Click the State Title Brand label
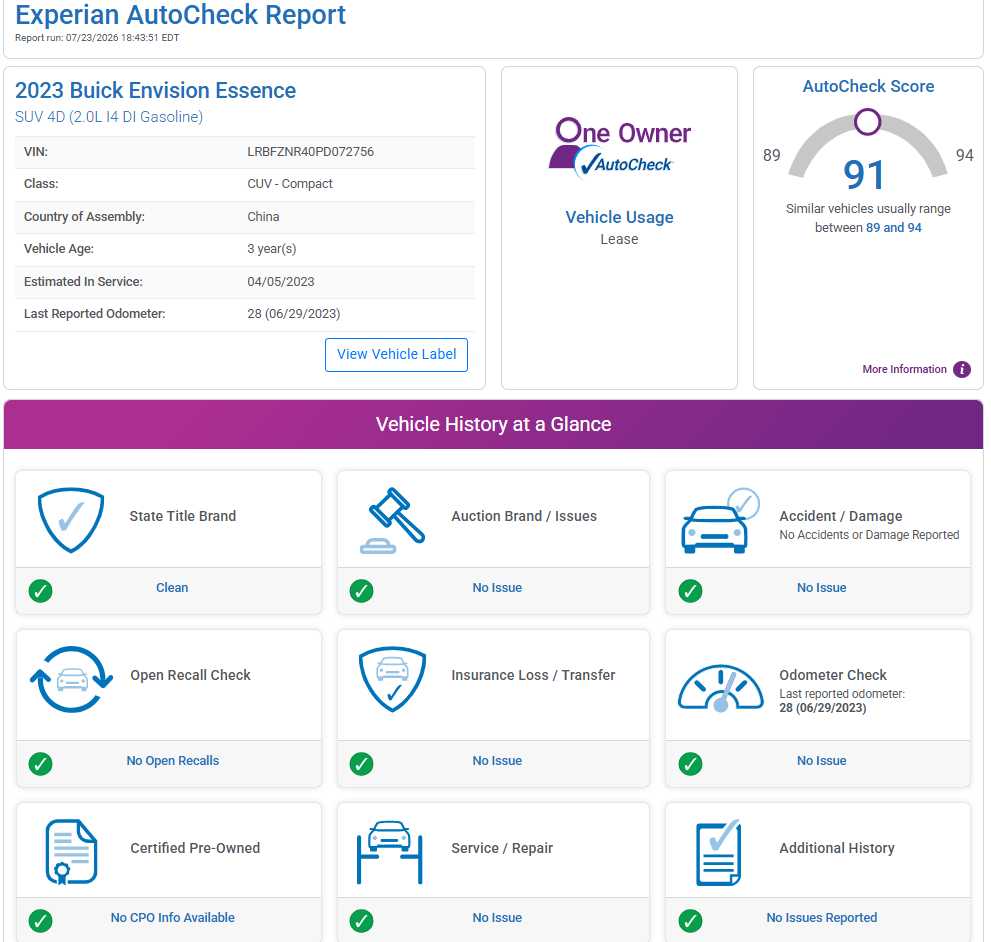991x942 pixels. tap(183, 516)
